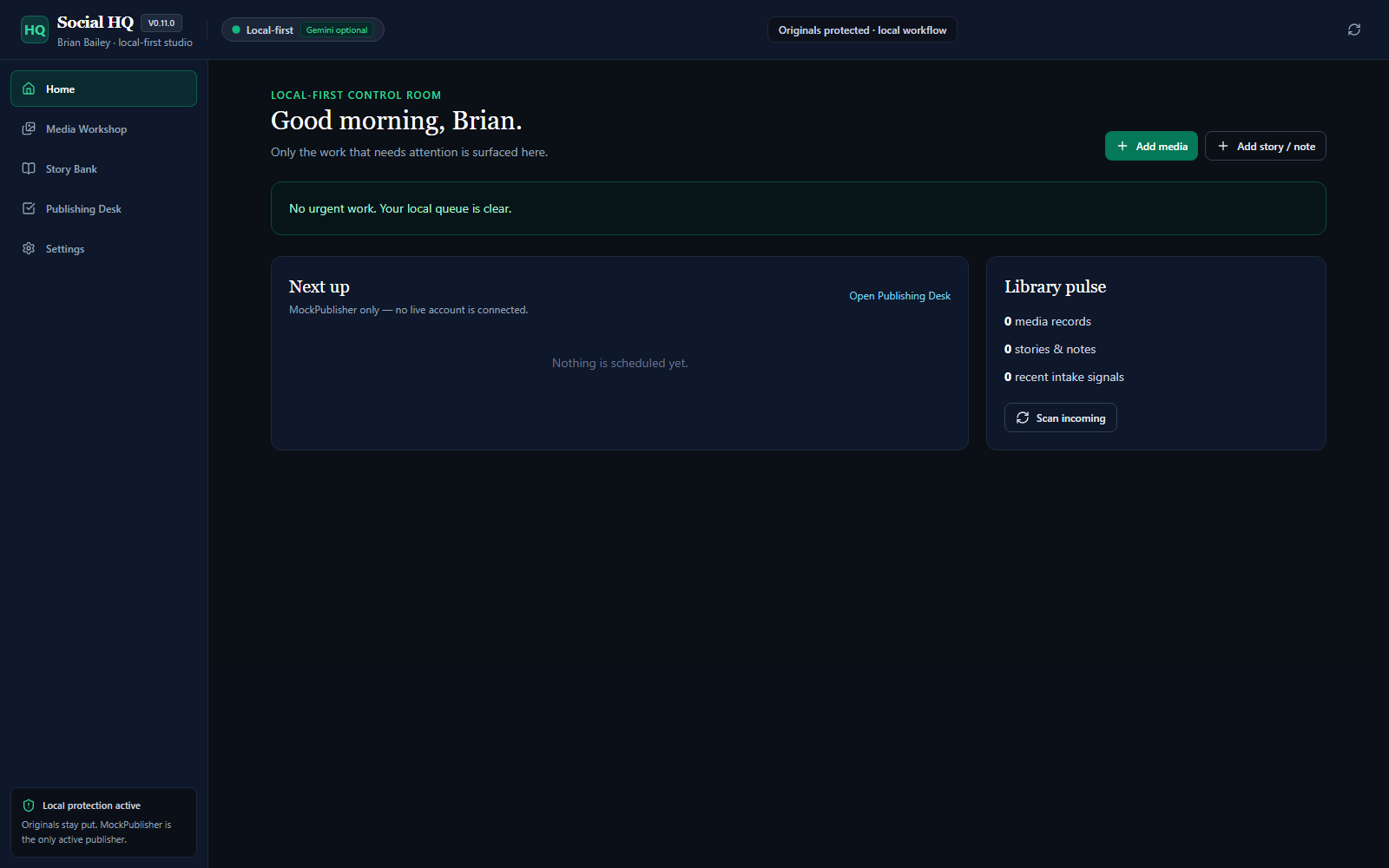Click the Add media button

pos(1151,146)
